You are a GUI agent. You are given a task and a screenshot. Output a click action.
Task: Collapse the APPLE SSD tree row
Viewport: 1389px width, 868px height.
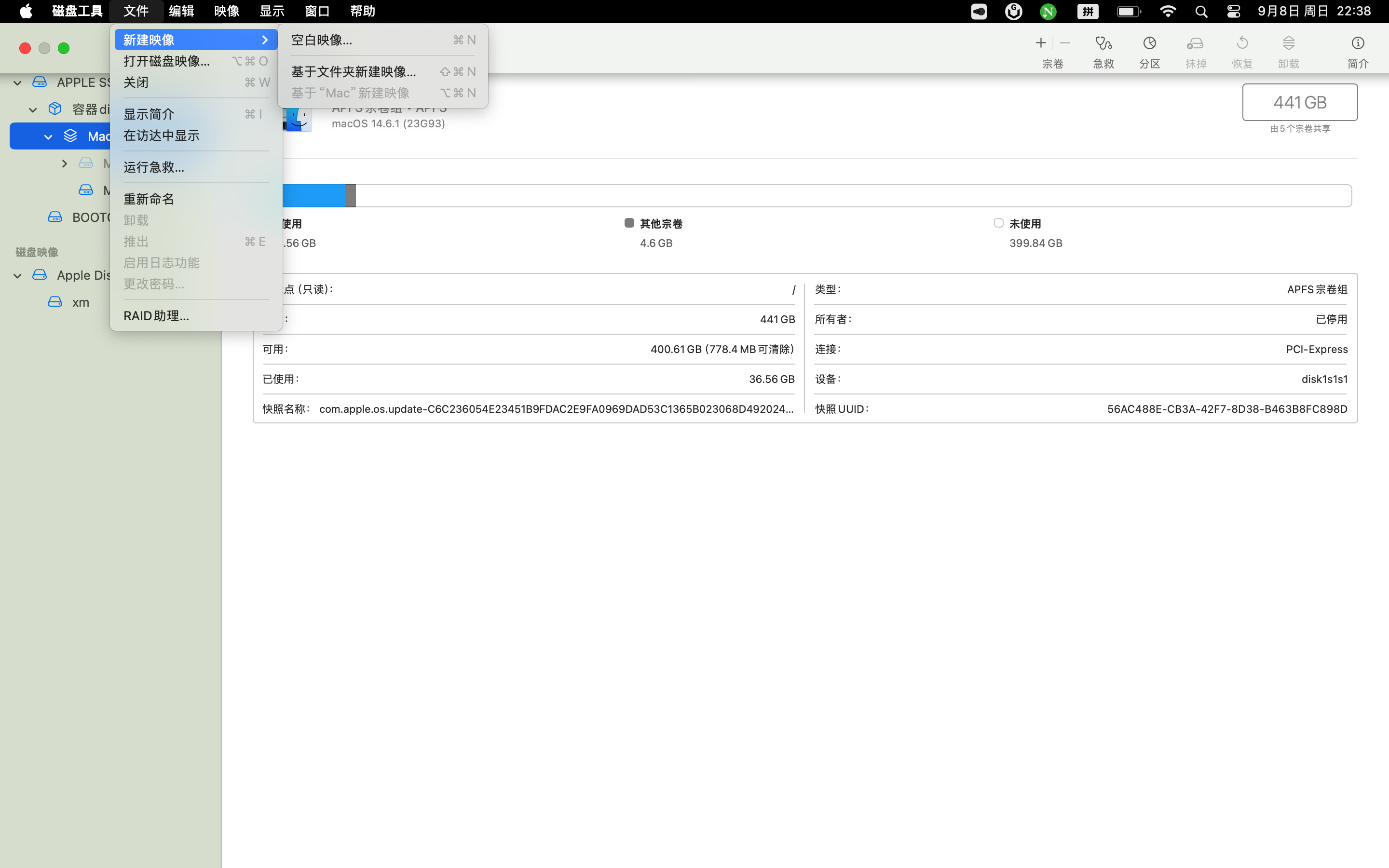18,82
